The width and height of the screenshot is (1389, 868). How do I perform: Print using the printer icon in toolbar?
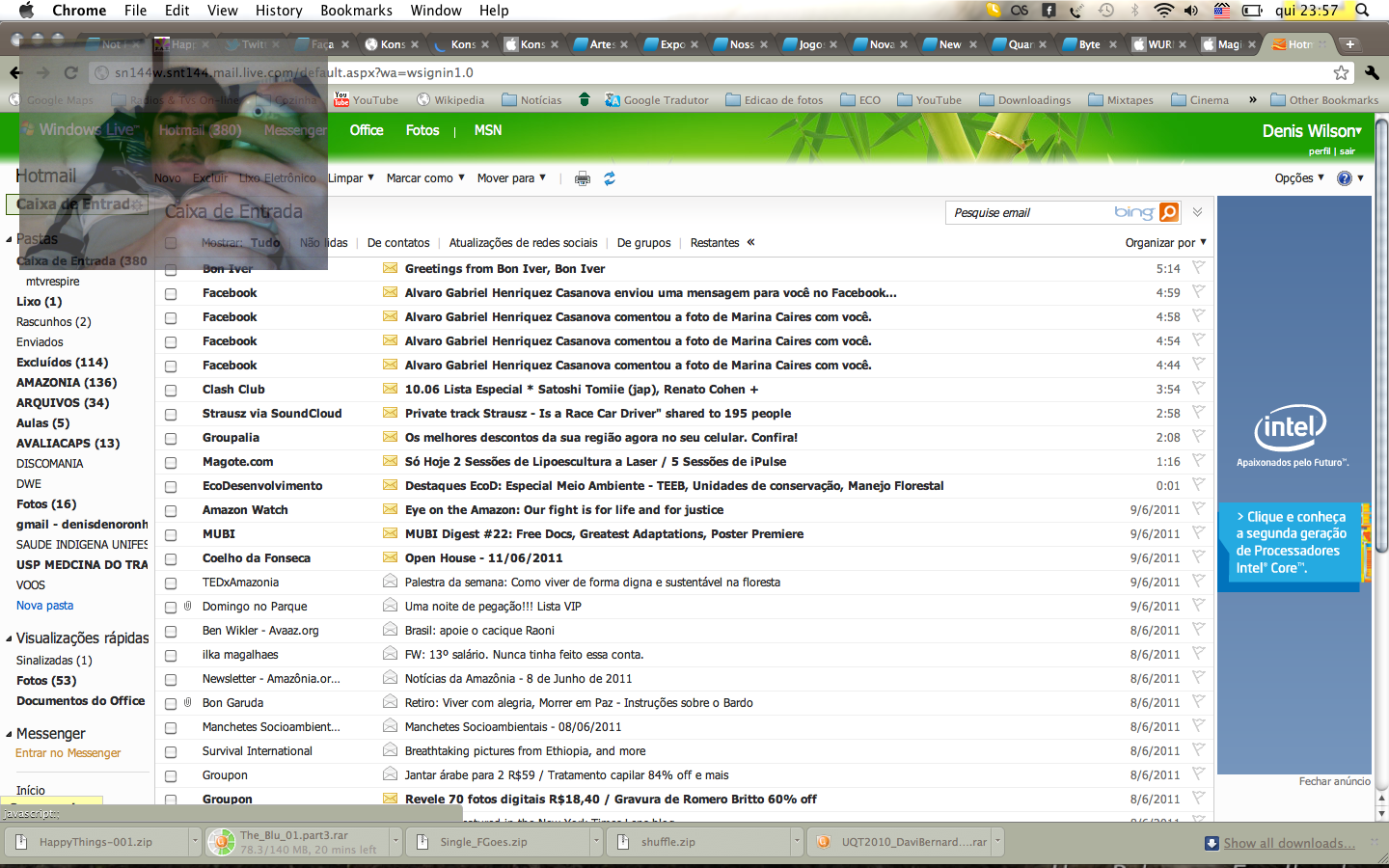pos(583,178)
